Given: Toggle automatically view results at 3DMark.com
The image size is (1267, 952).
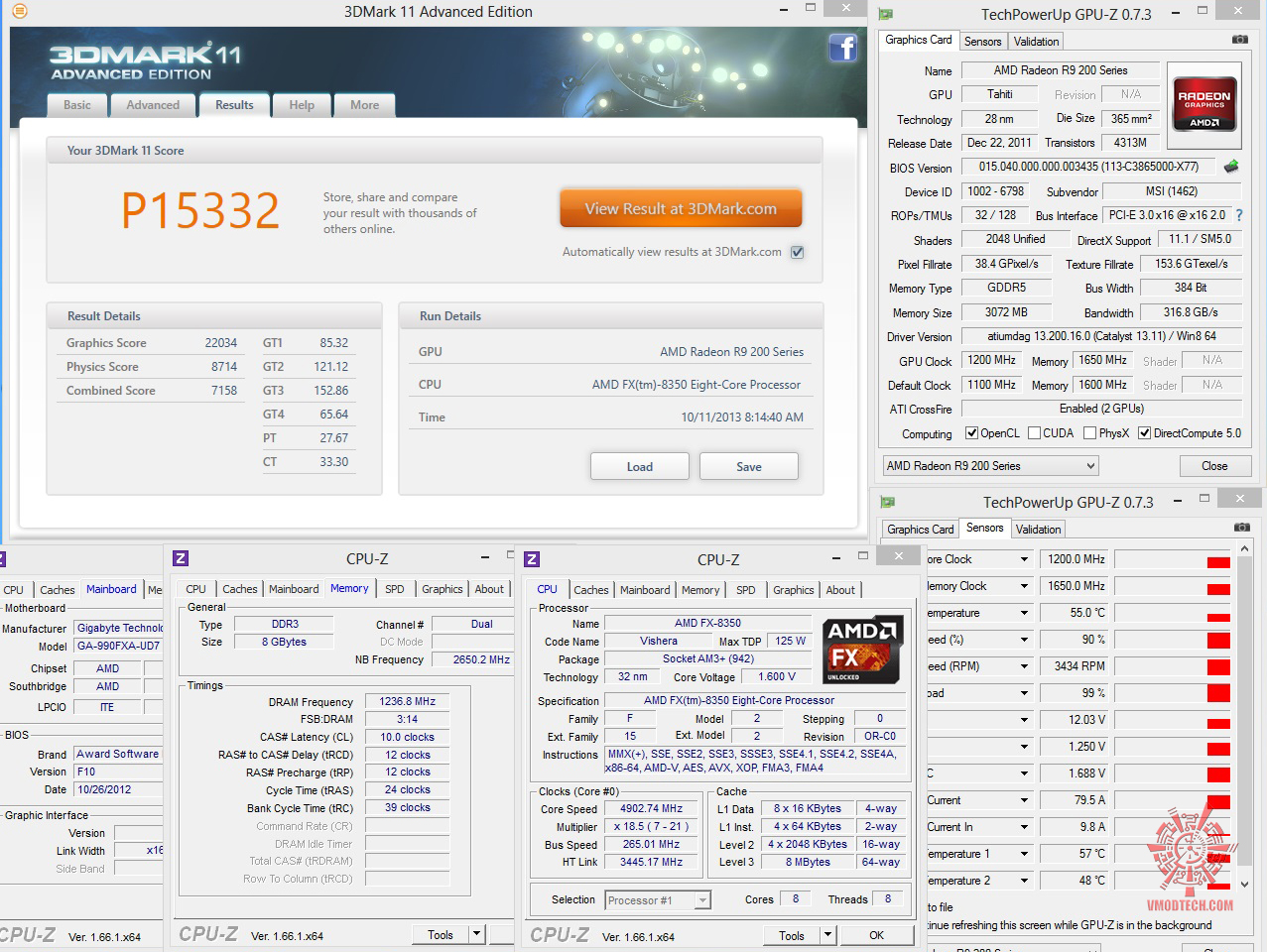Looking at the screenshot, I should pyautogui.click(x=797, y=252).
